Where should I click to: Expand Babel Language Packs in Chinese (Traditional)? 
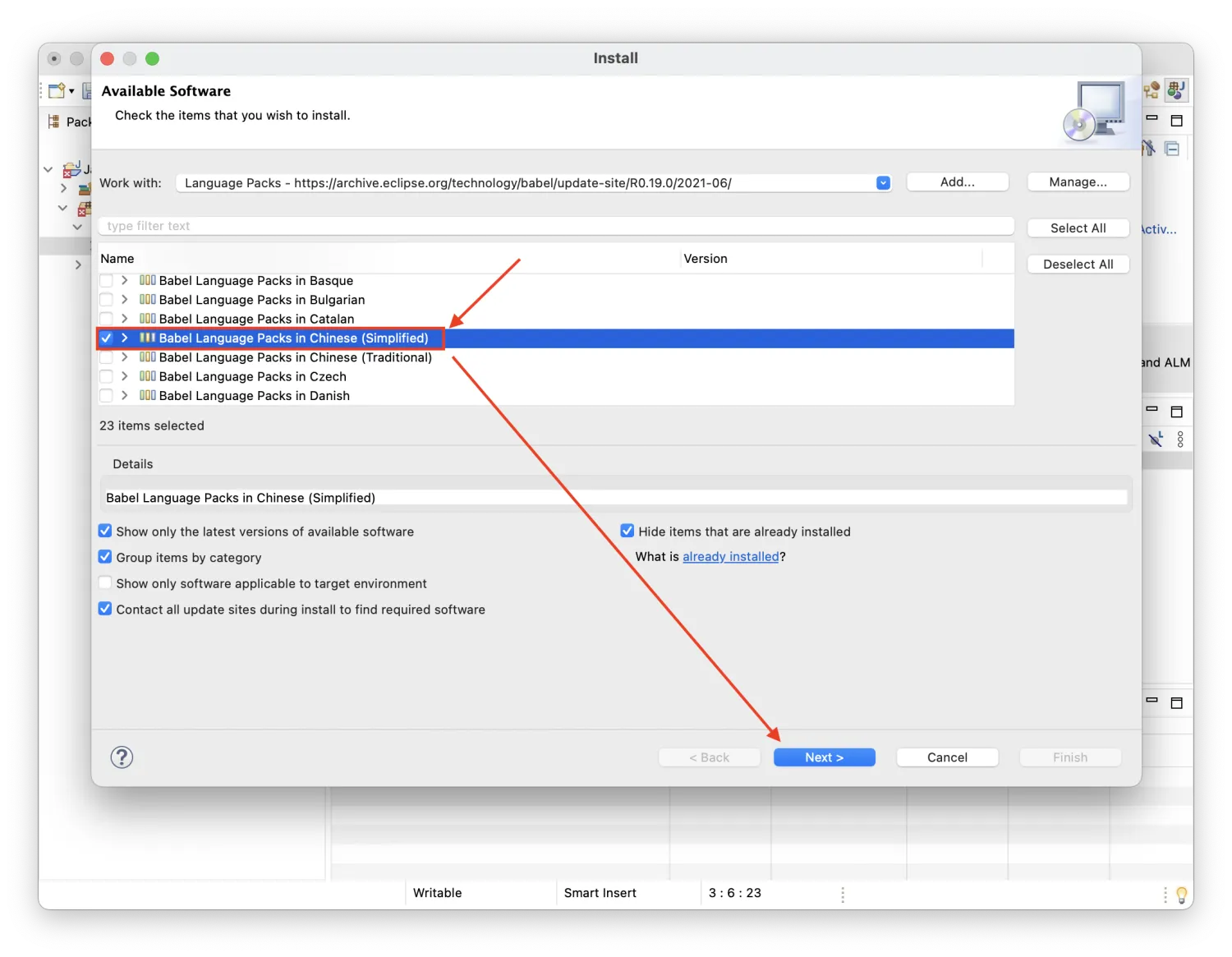click(124, 357)
